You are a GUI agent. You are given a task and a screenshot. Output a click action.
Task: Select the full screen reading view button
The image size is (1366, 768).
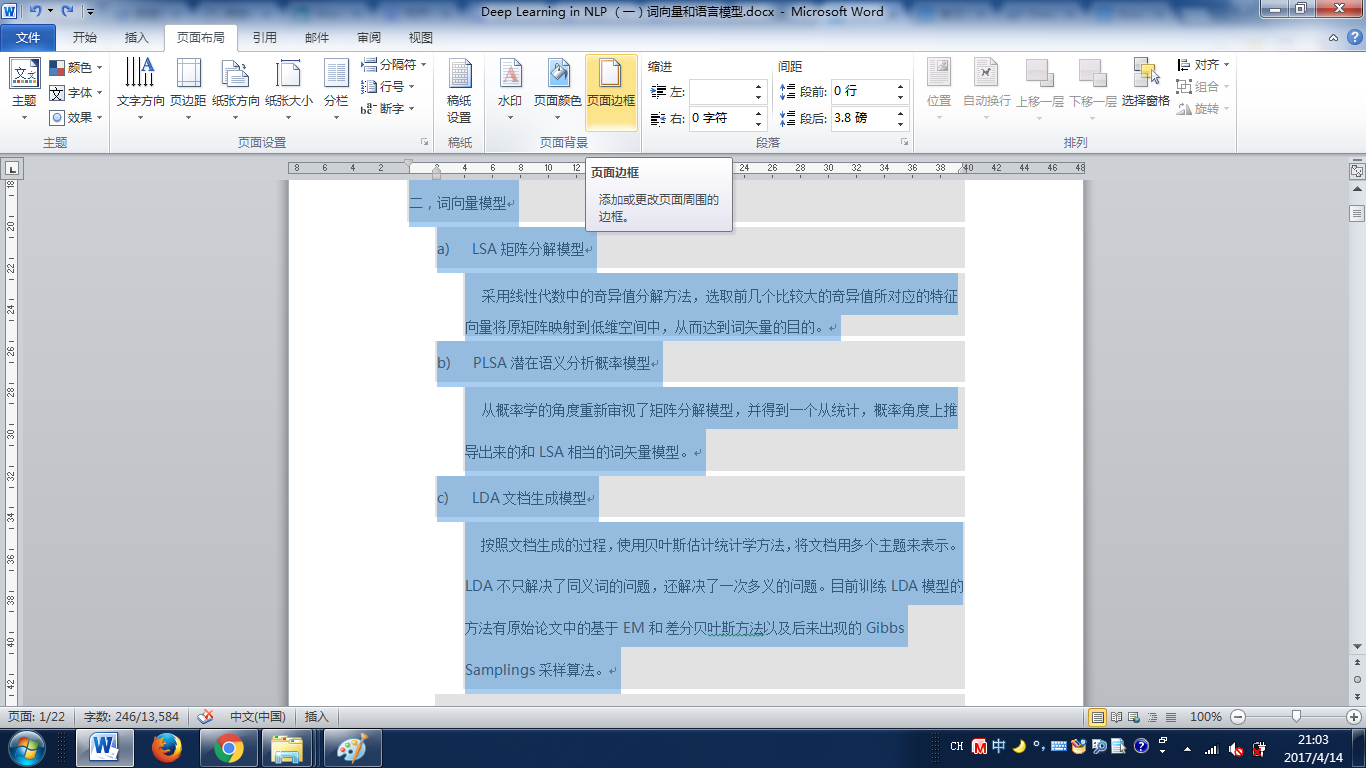click(x=1115, y=717)
